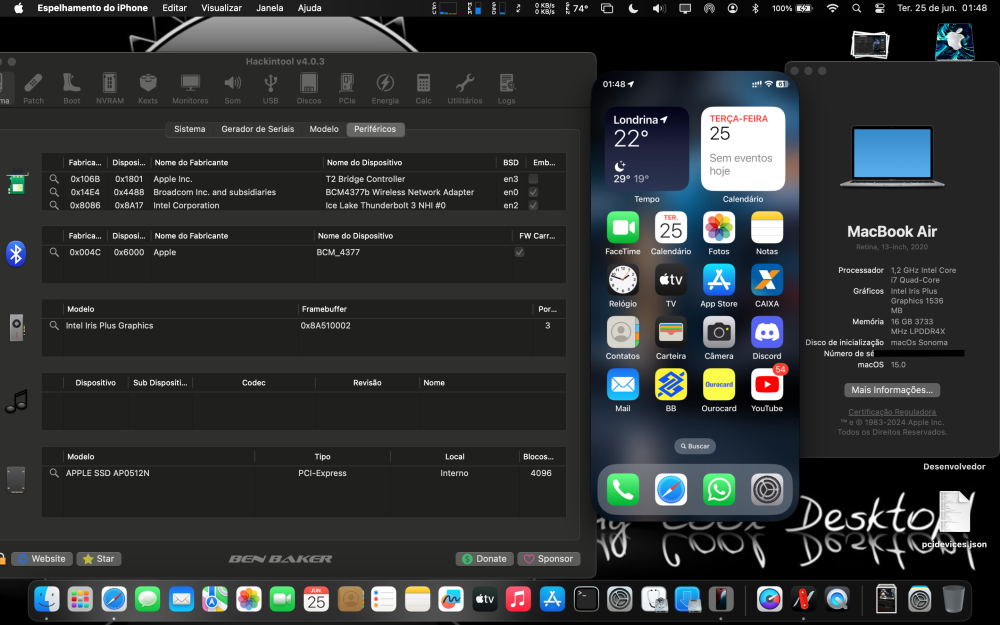Click magnifier icon for Ice Lake Thunderbolt row
Image resolution: width=1000 pixels, height=625 pixels.
point(54,205)
